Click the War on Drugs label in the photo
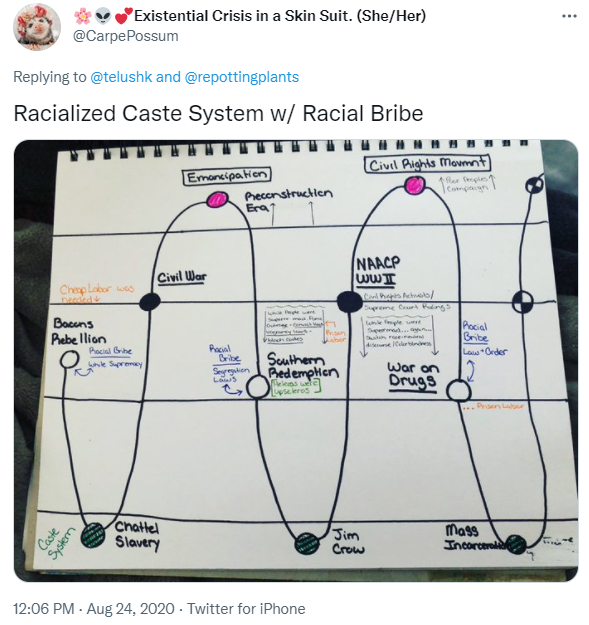The height and width of the screenshot is (625, 589). click(413, 375)
